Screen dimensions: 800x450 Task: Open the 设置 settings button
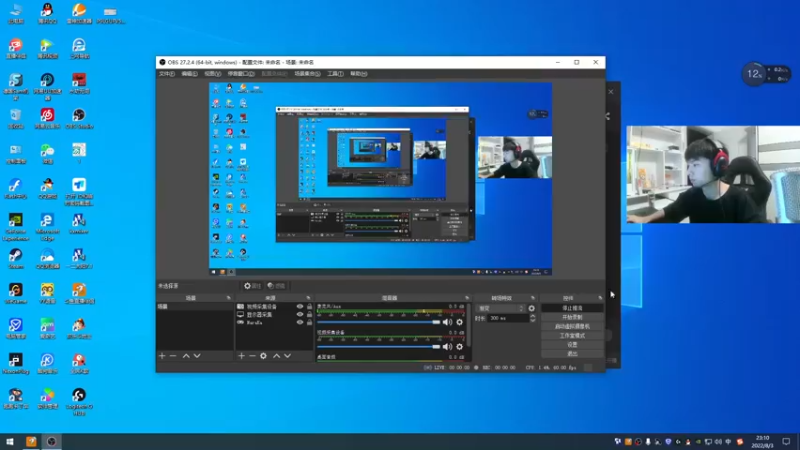[x=572, y=344]
